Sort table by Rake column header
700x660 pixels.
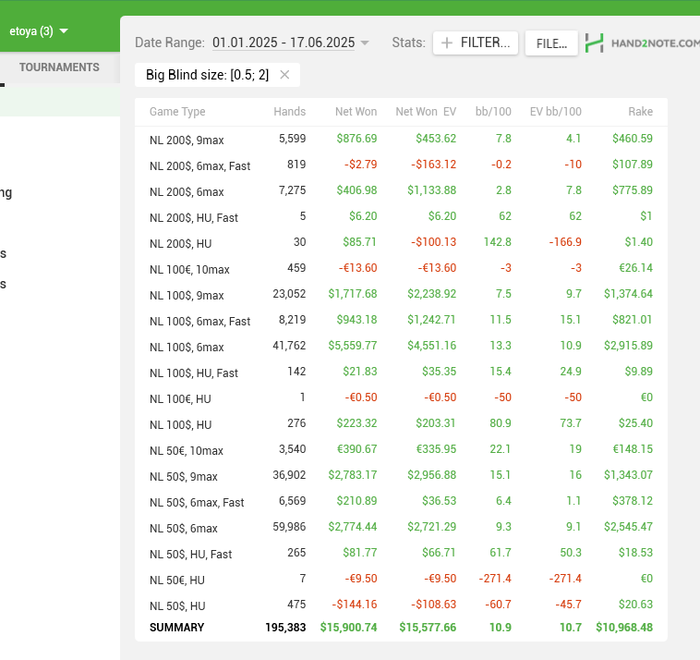coord(640,111)
